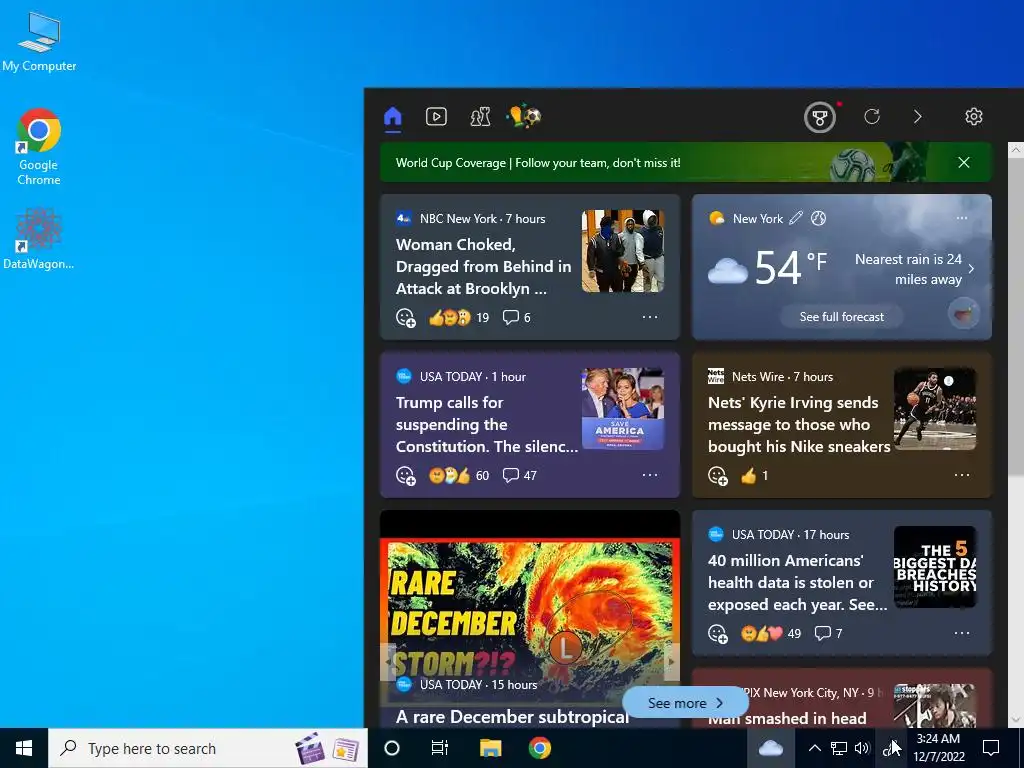Open the 7 comments on health data story

829,633
